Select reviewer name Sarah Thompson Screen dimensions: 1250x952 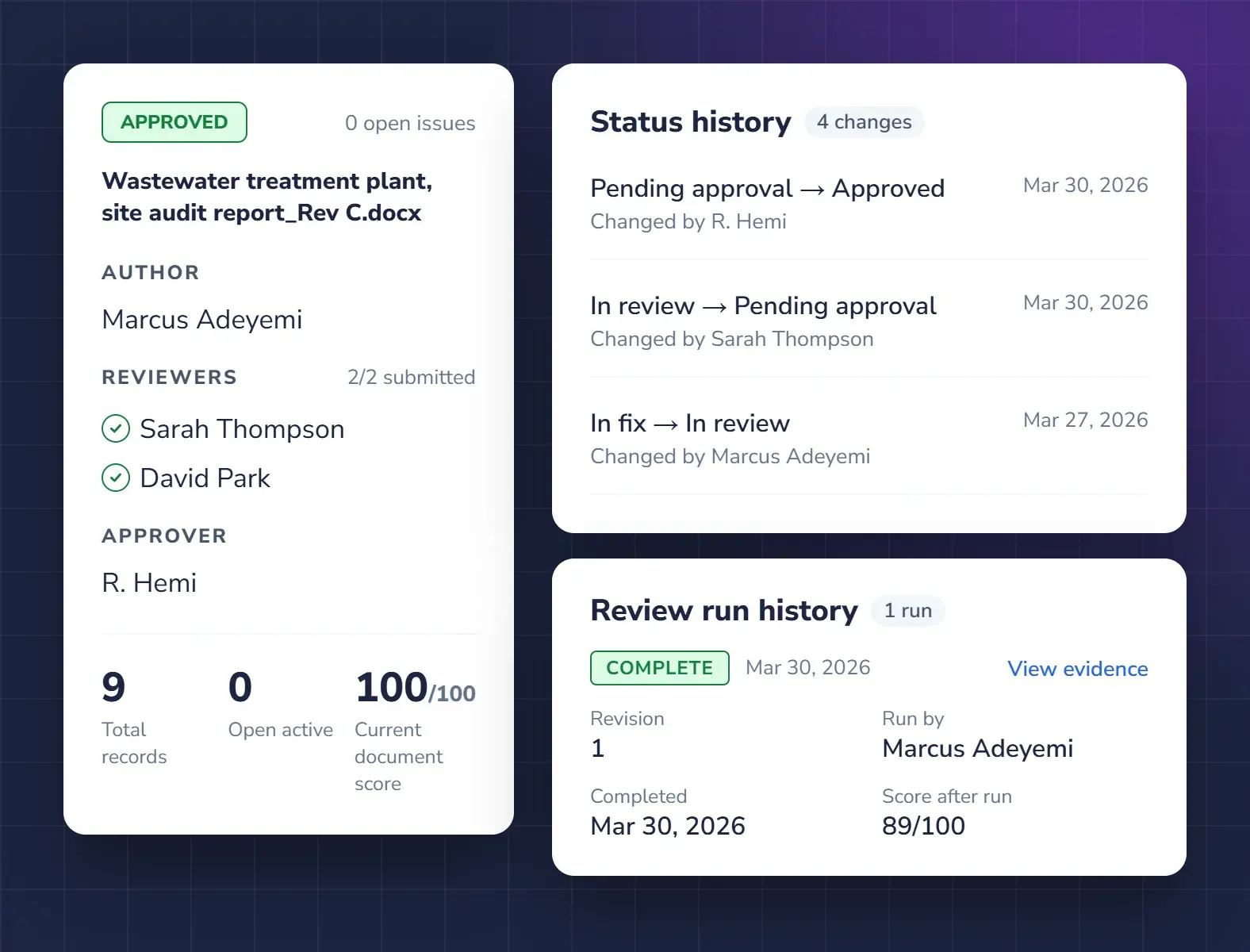[x=242, y=429]
